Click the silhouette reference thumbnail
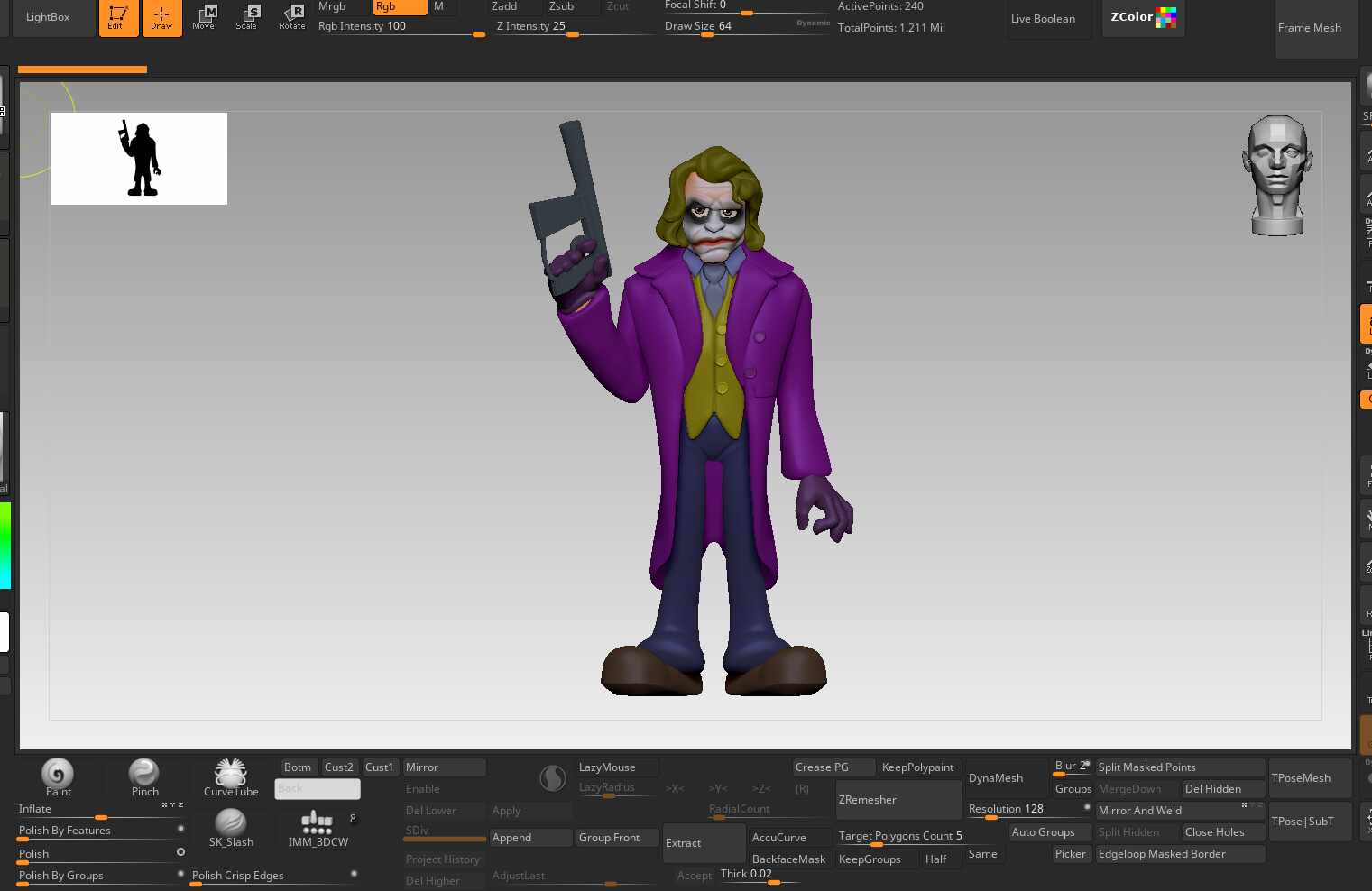1372x891 pixels. 139,159
